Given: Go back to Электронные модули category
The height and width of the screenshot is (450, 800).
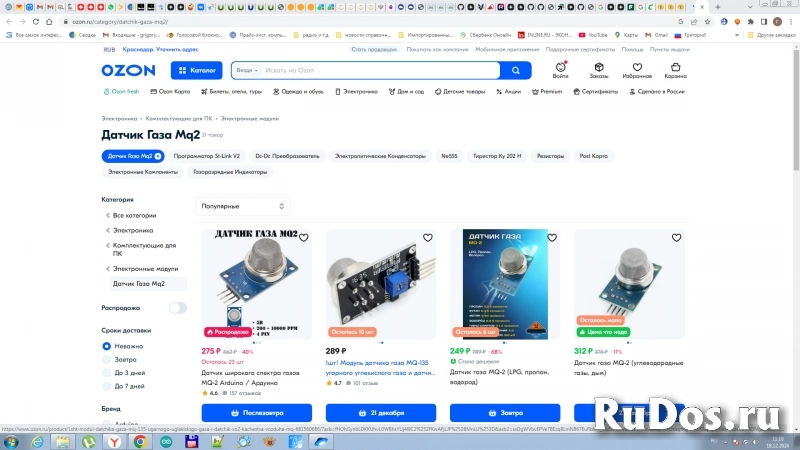Looking at the screenshot, I should tap(144, 269).
